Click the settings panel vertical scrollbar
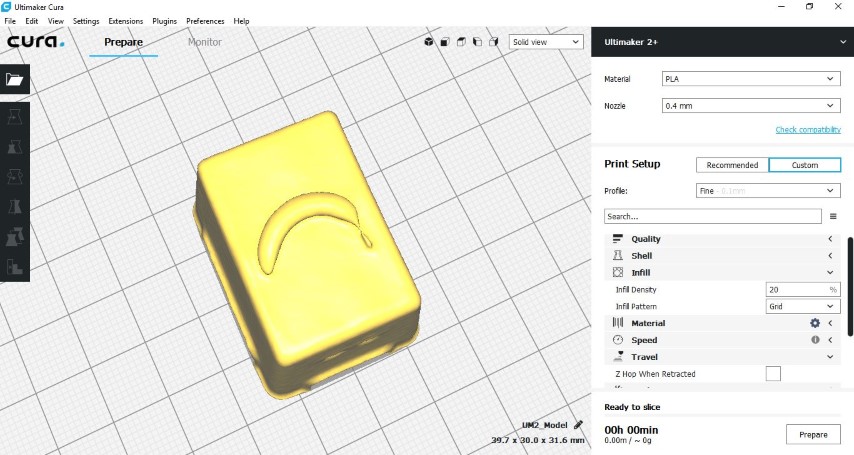The width and height of the screenshot is (854, 455). (850, 287)
